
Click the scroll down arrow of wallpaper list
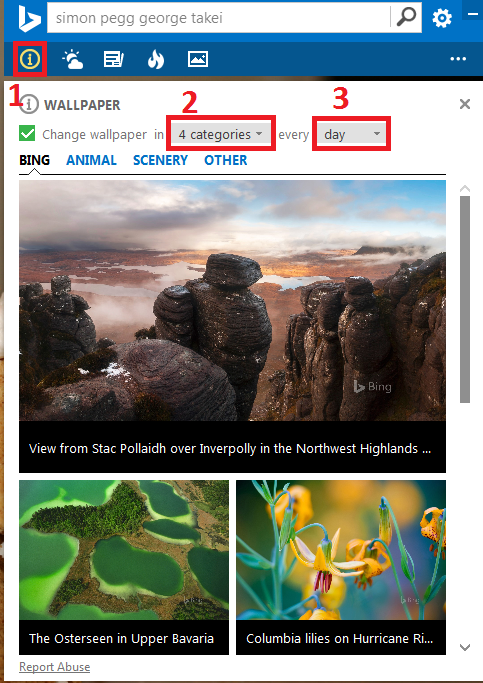tap(465, 647)
